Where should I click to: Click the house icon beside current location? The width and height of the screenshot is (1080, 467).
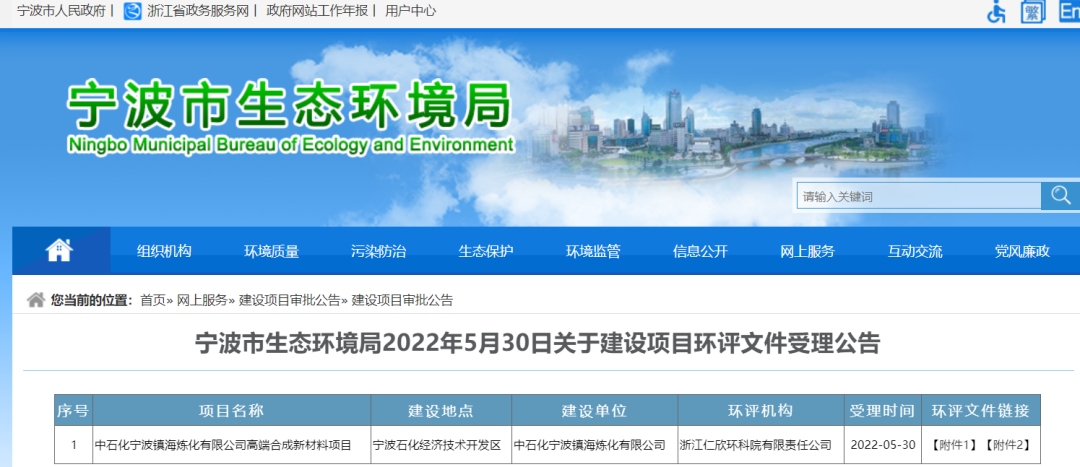click(36, 300)
